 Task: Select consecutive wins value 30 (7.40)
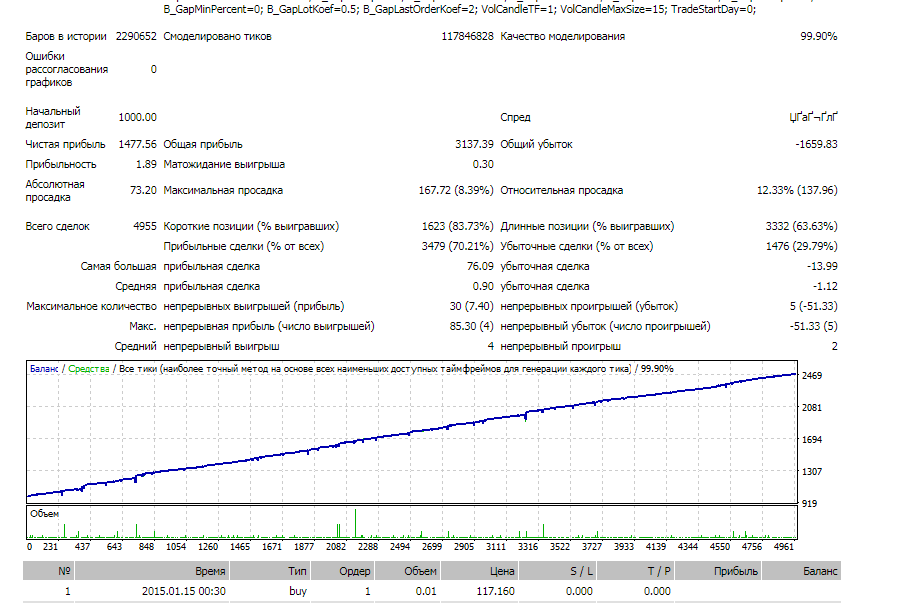471,306
